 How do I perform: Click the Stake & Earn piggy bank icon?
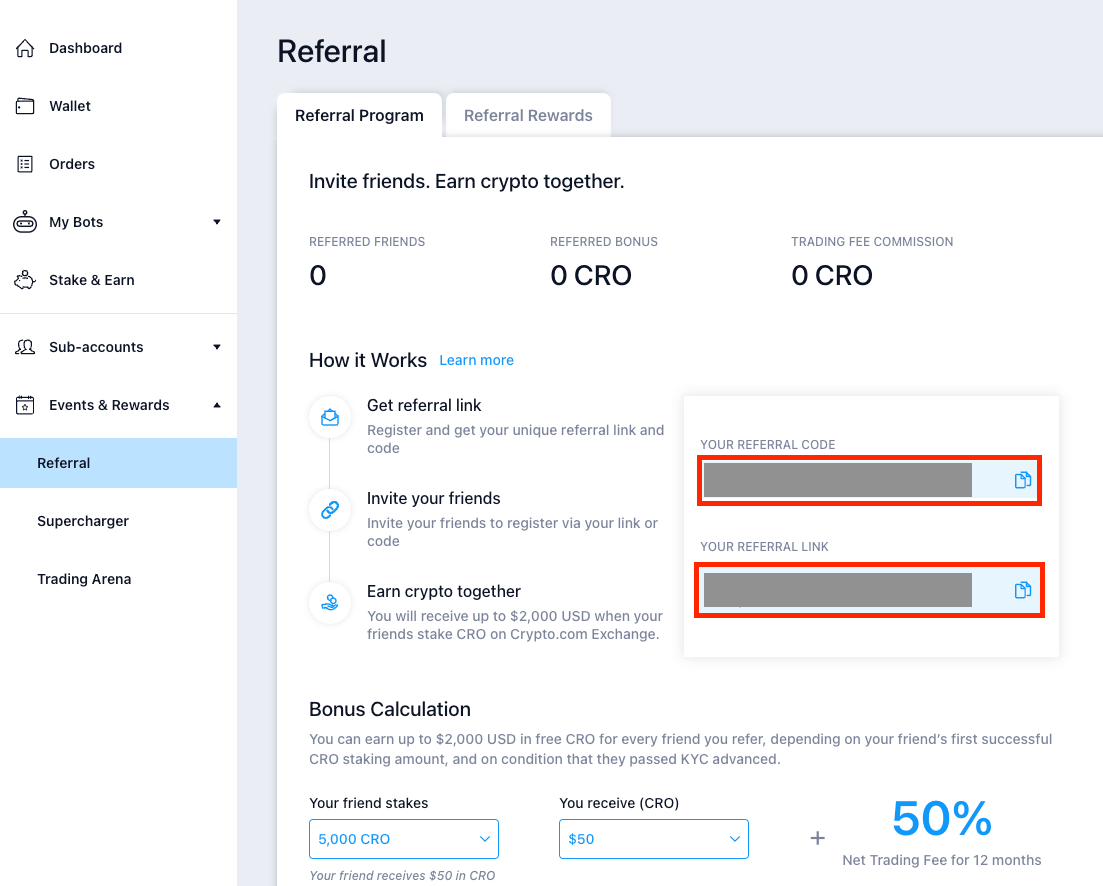click(x=25, y=280)
